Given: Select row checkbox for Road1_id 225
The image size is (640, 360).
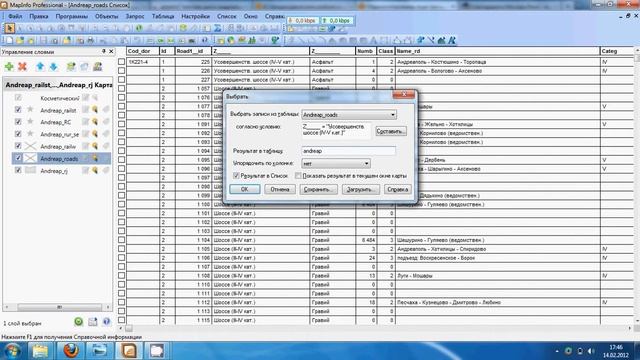Looking at the screenshot, I should 122,62.
